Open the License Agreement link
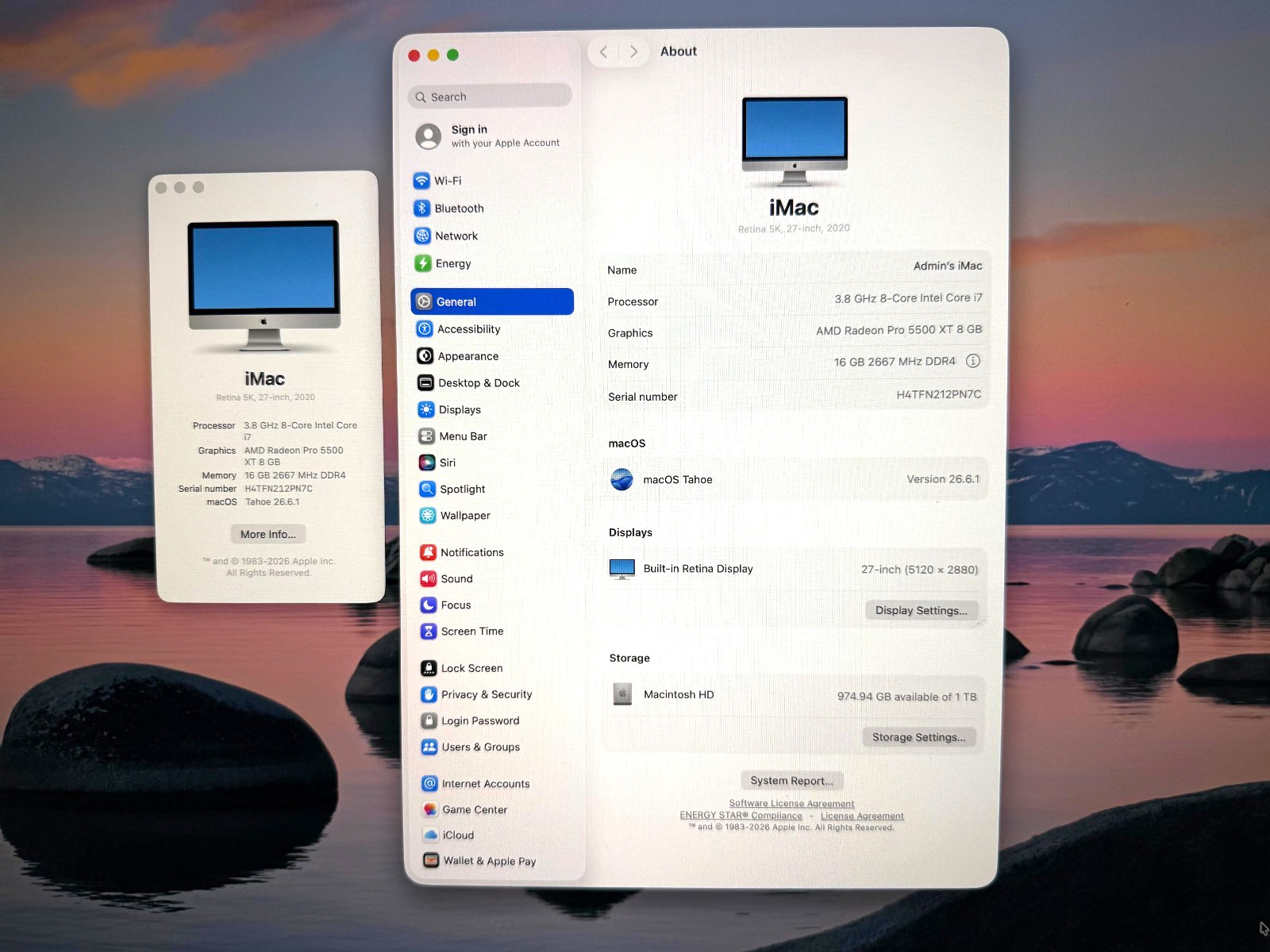The image size is (1270, 952). pos(862,816)
